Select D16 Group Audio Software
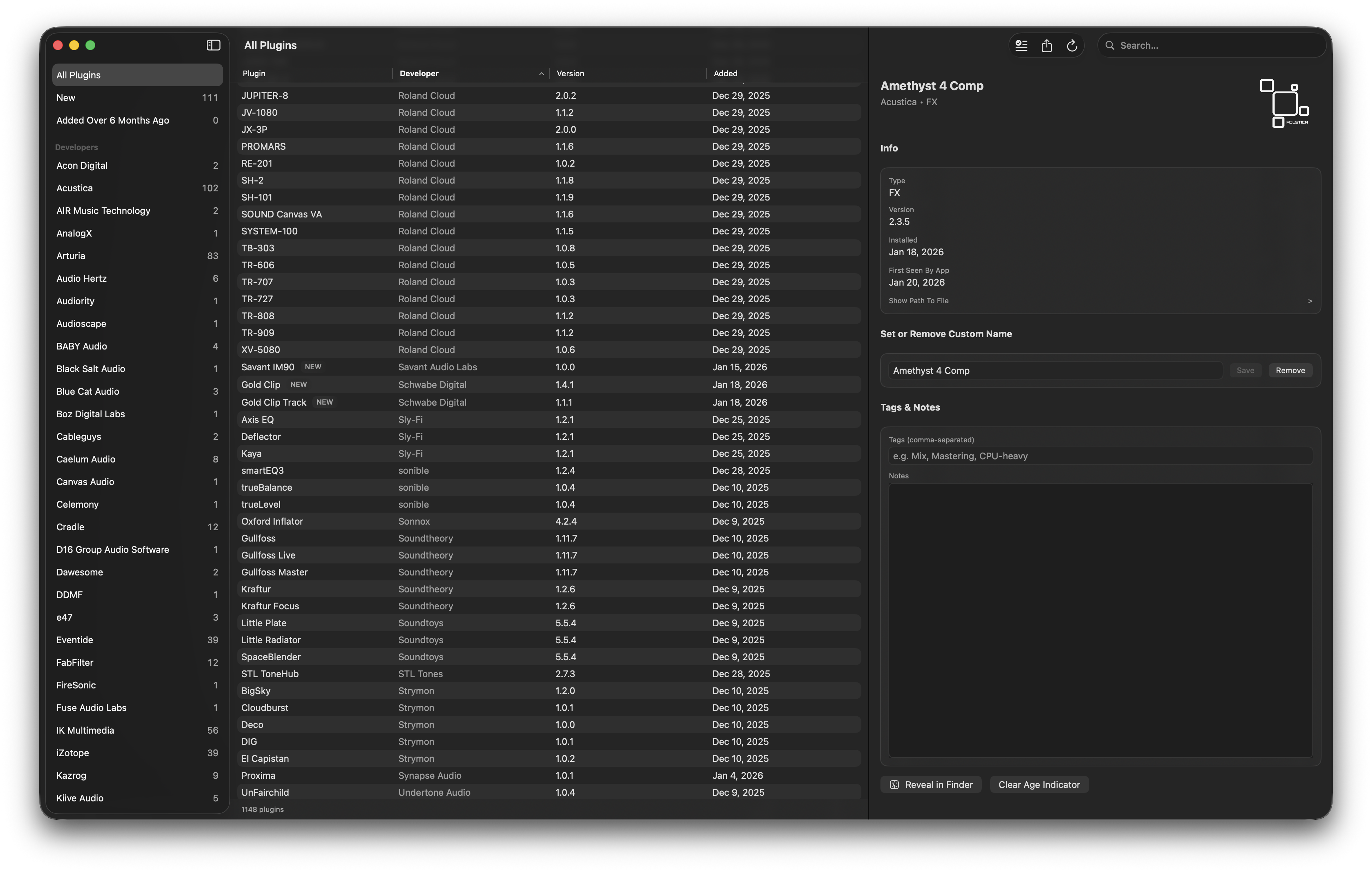The width and height of the screenshot is (1372, 872). coord(137,549)
